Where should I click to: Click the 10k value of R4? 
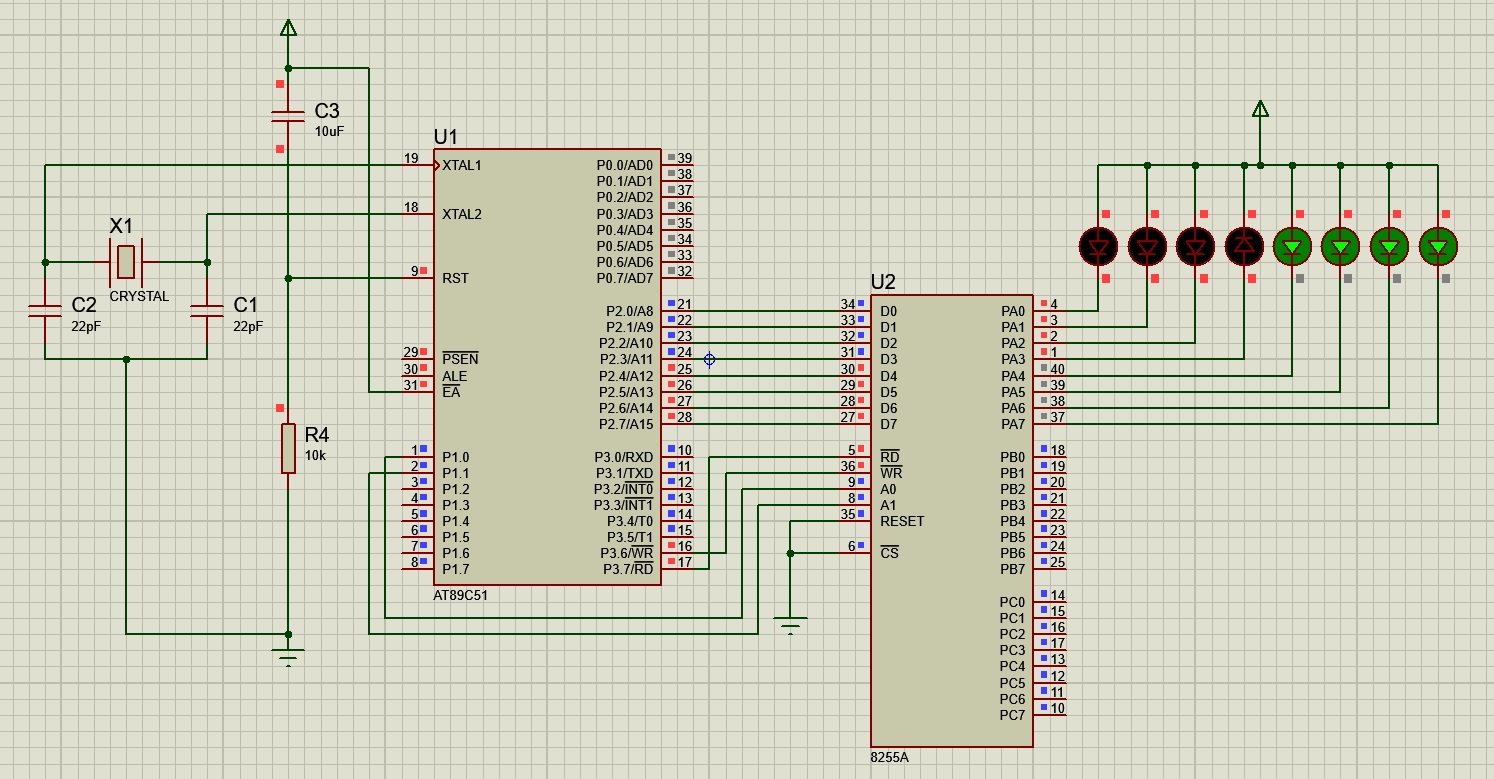click(315, 455)
